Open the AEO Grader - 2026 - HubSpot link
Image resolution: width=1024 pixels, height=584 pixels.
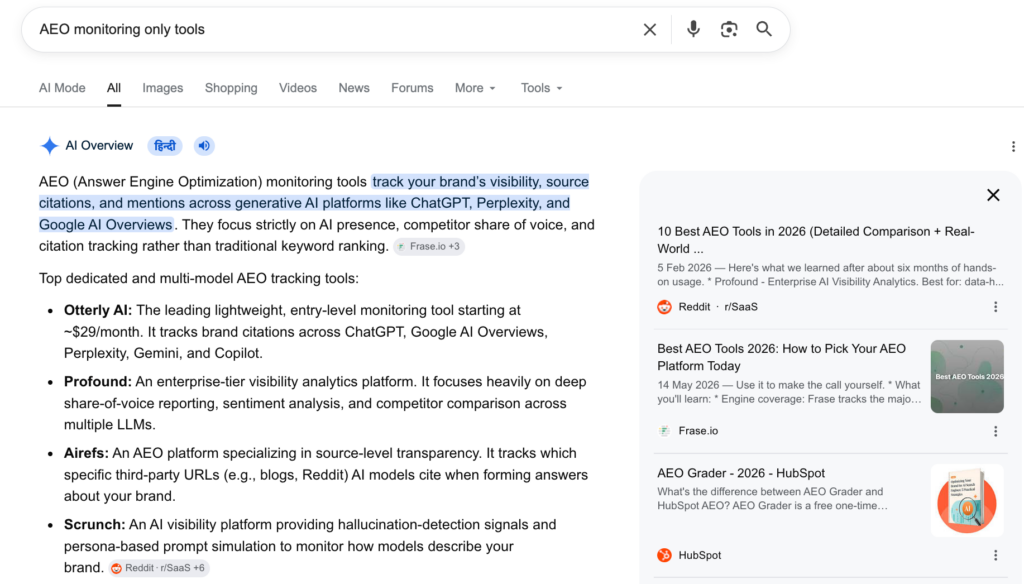click(741, 473)
